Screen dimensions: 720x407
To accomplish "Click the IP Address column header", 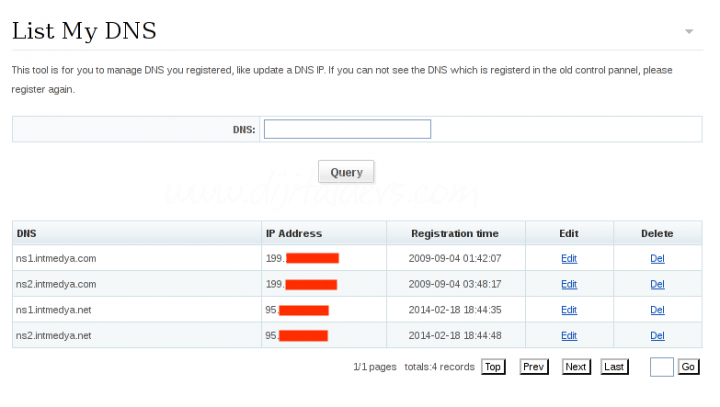I will coord(294,233).
